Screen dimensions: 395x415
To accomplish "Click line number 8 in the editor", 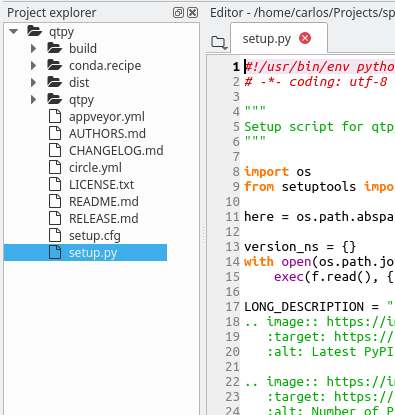I will point(236,172).
